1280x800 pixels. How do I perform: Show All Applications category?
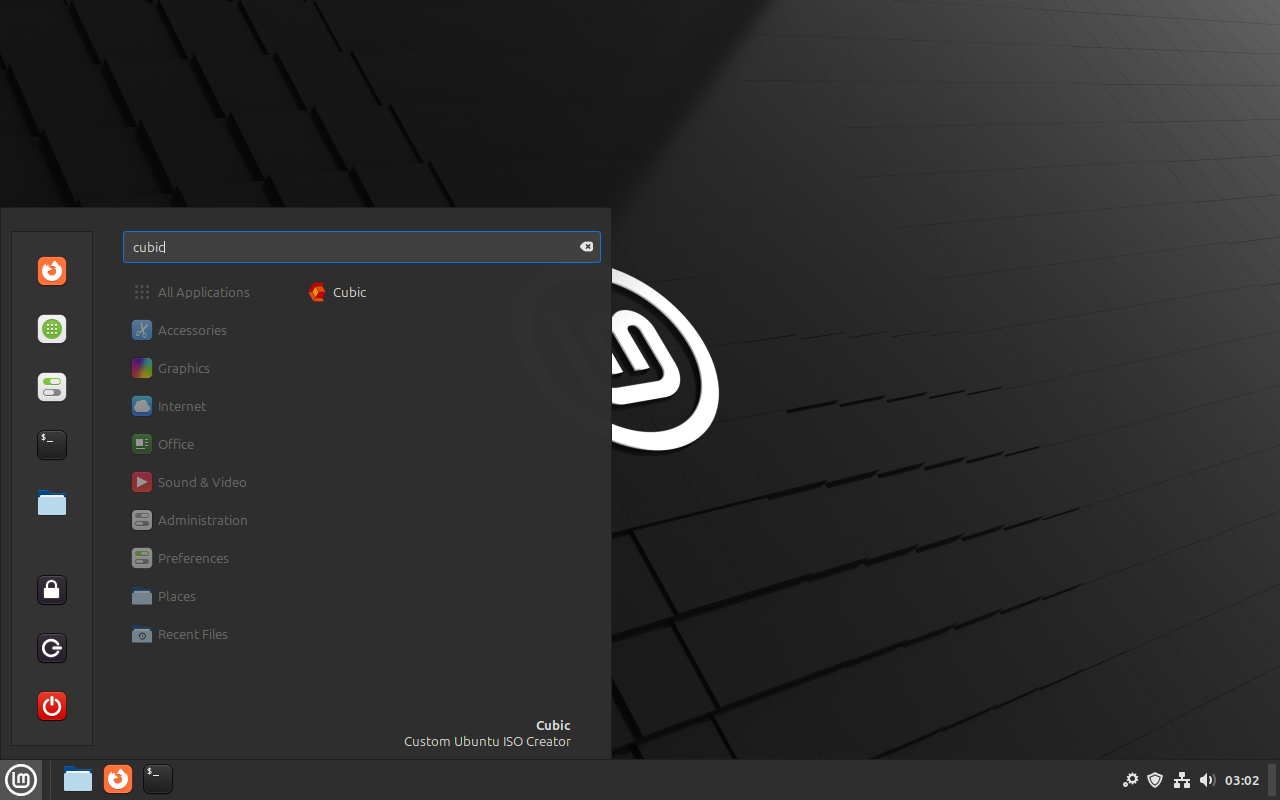click(x=192, y=292)
